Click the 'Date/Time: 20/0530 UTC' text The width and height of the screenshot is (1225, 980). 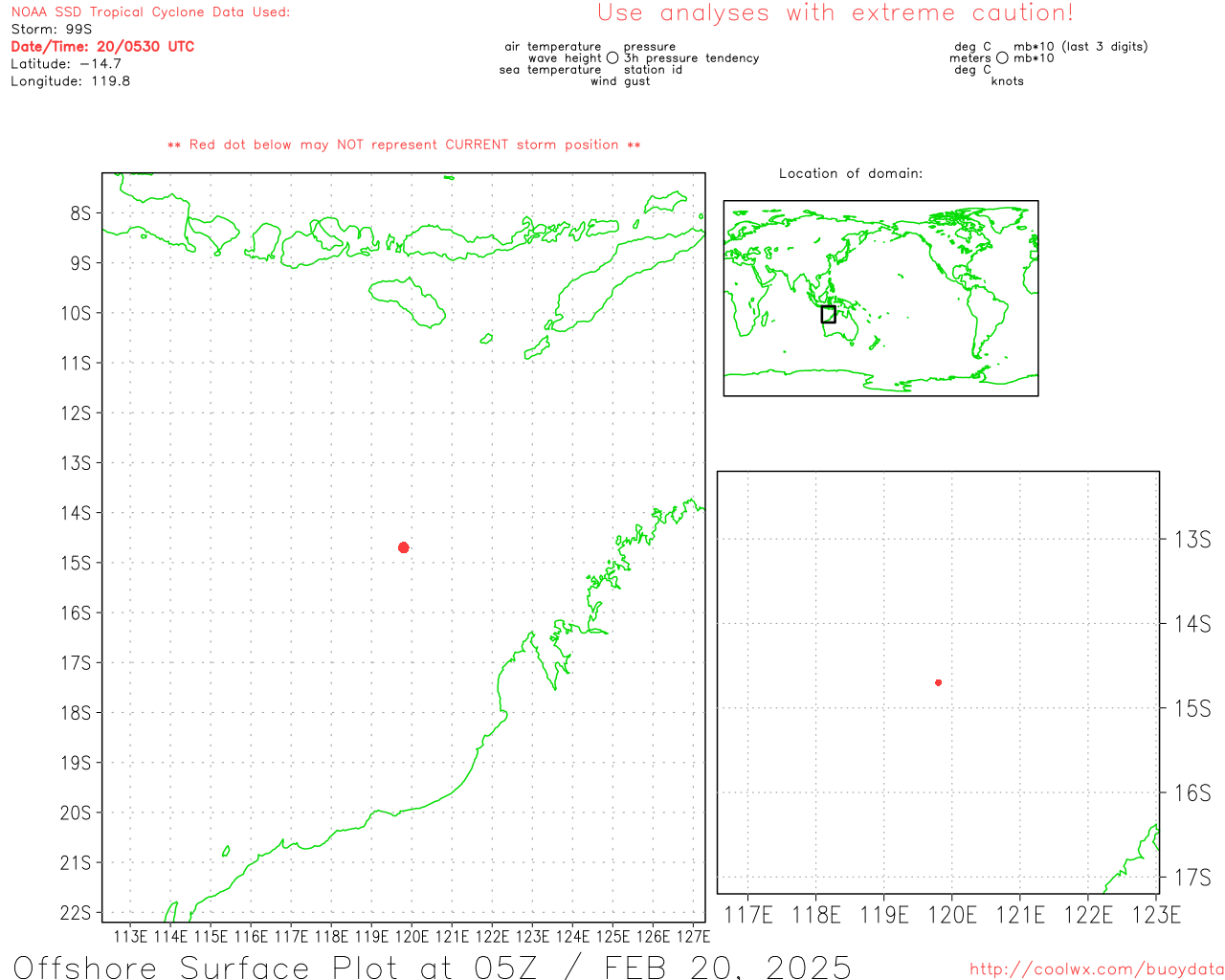click(102, 46)
